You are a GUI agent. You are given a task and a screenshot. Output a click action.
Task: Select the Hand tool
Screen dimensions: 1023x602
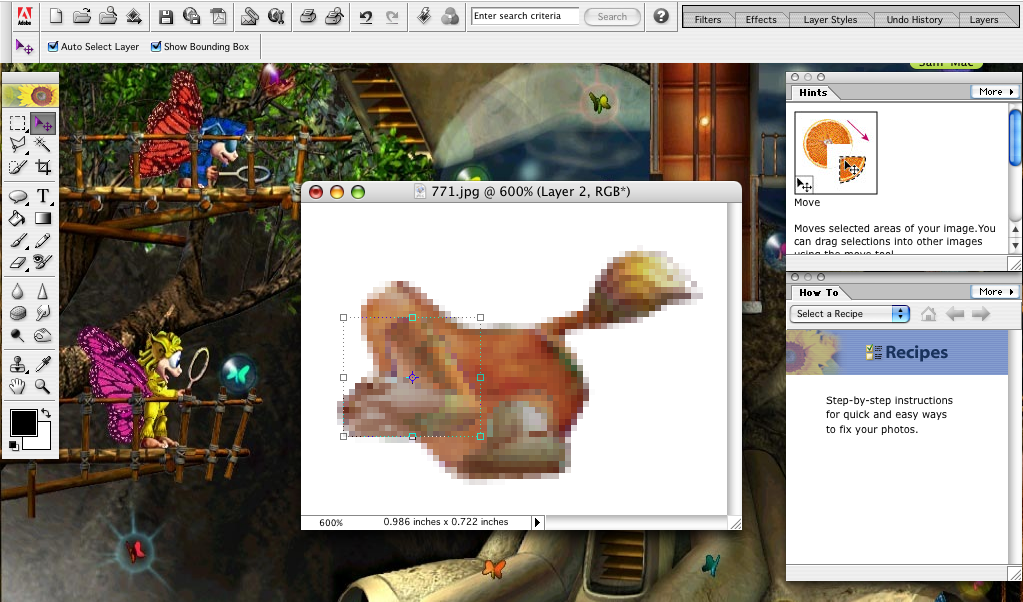[18, 386]
